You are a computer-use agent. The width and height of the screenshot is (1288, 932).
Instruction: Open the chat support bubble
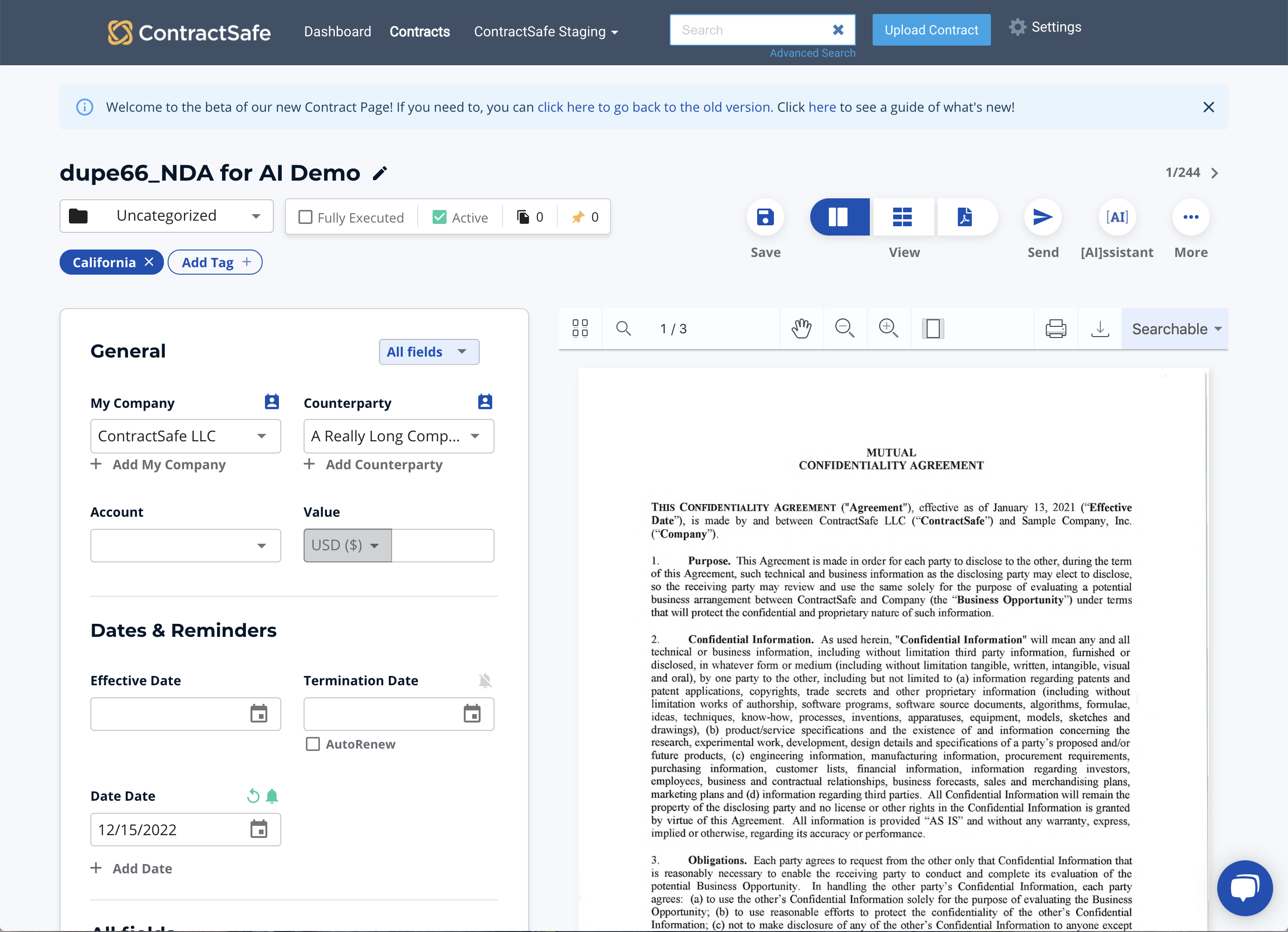click(1245, 888)
